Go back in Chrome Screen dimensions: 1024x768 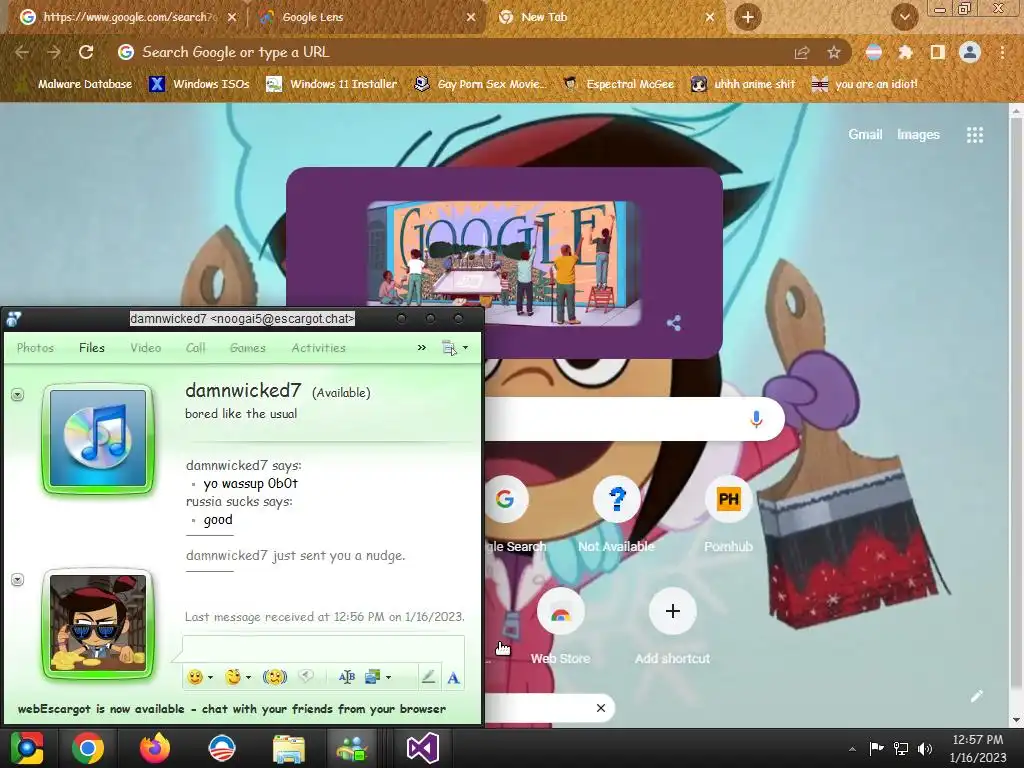pos(22,52)
